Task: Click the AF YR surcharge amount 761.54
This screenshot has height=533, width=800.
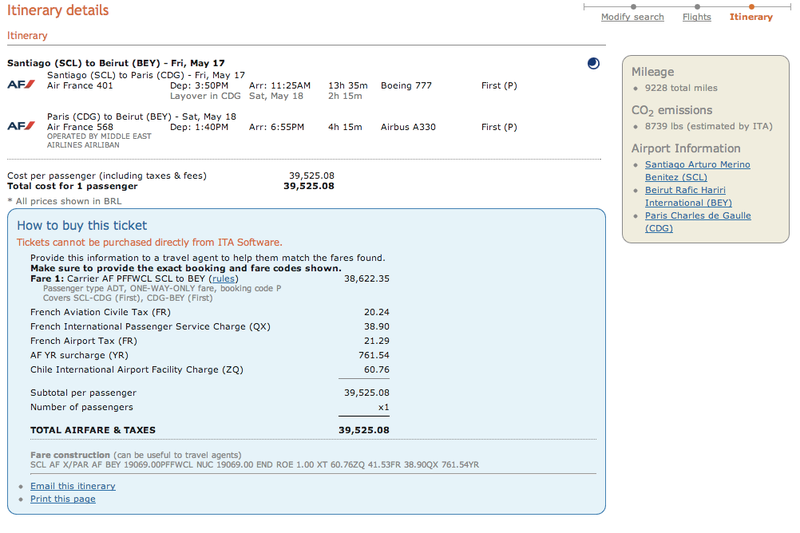Action: click(x=373, y=355)
